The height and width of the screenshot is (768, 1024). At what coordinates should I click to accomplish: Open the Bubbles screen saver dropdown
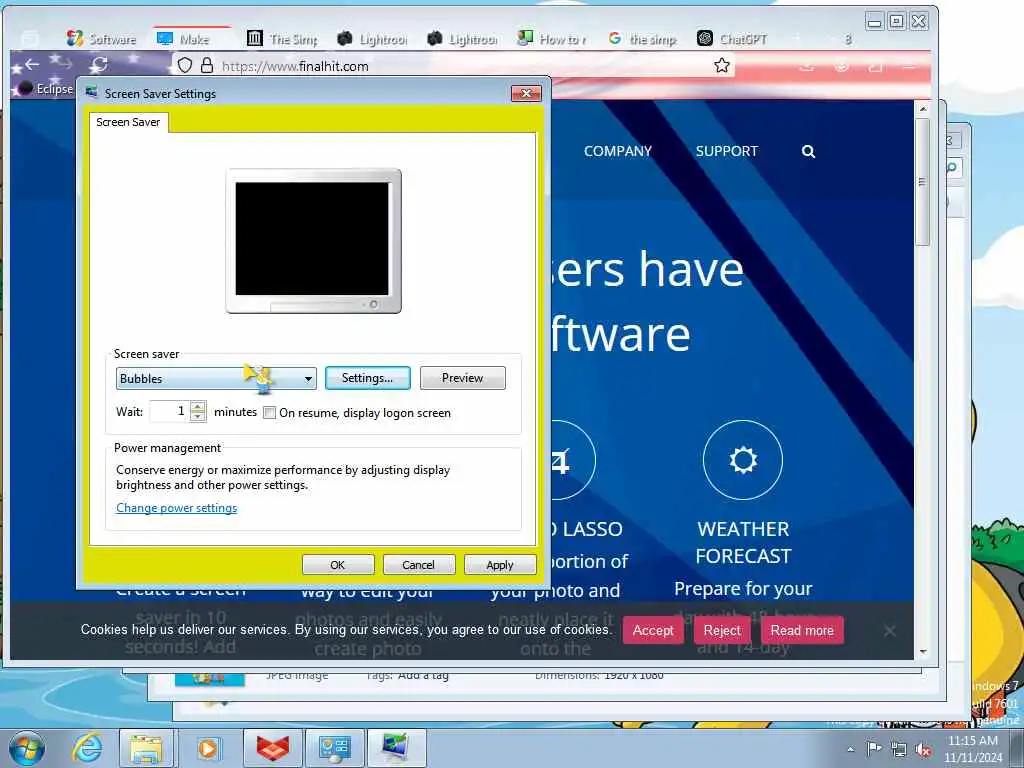[x=216, y=378]
